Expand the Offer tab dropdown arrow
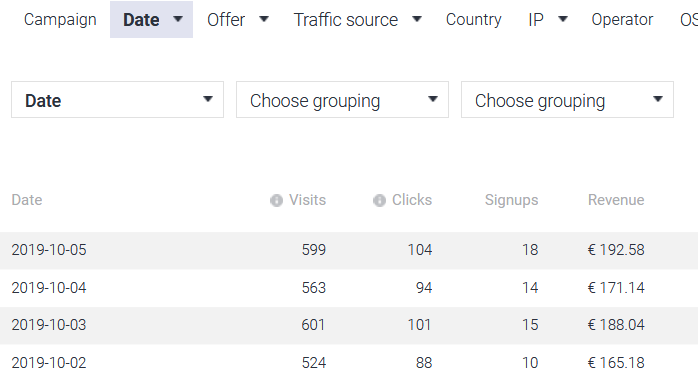This screenshot has height=379, width=698. click(264, 19)
